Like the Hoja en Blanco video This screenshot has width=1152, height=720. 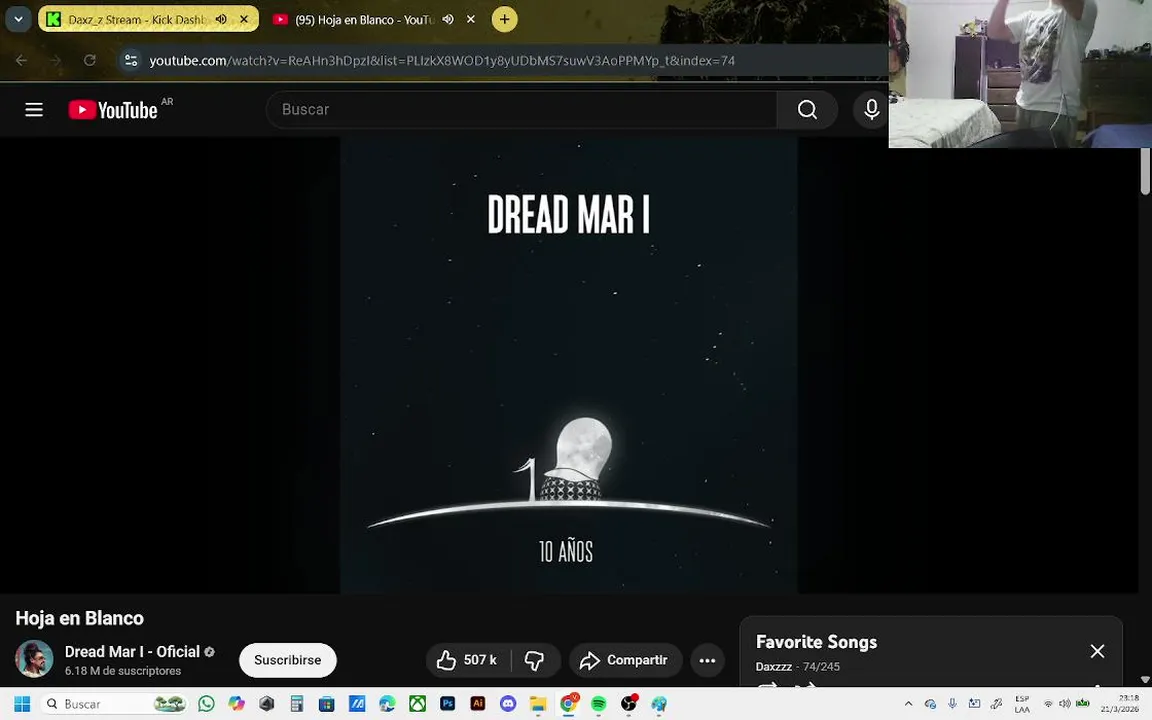pyautogui.click(x=468, y=660)
